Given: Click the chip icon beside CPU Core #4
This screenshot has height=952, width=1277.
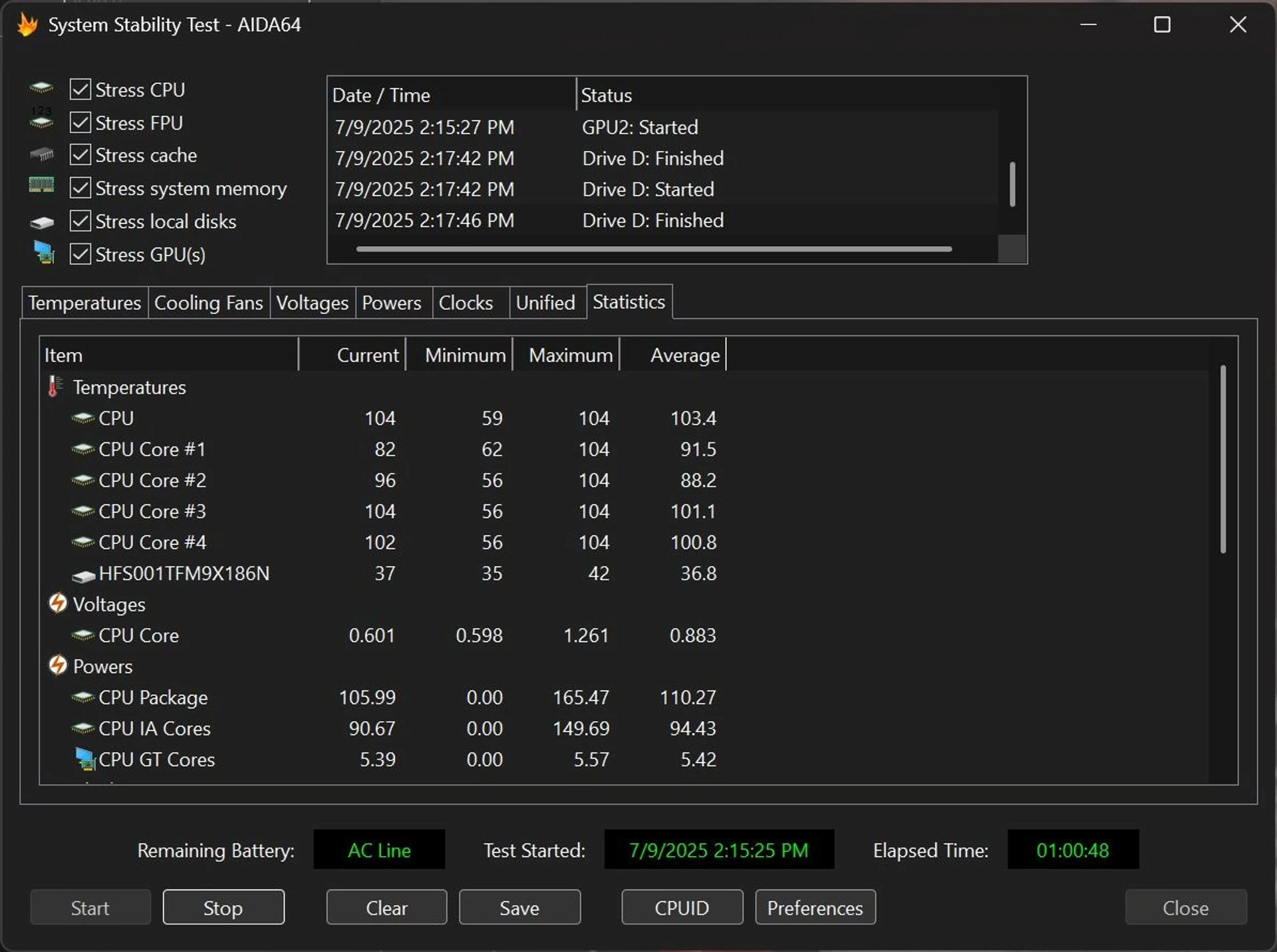Looking at the screenshot, I should pyautogui.click(x=82, y=542).
